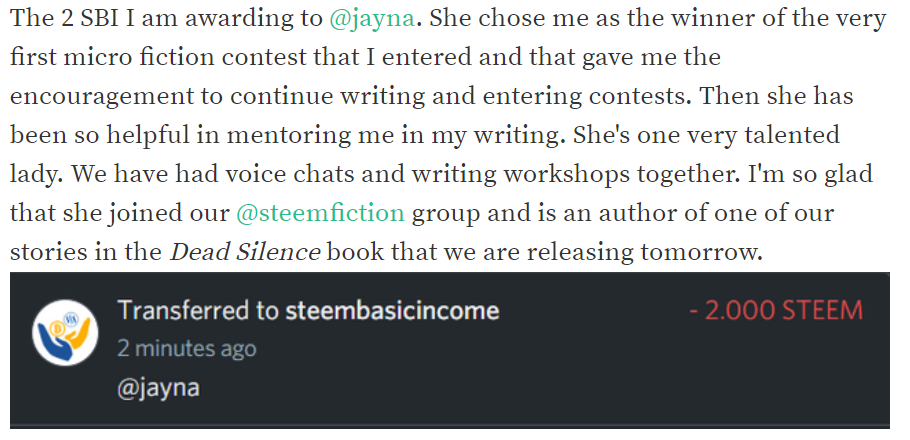Click the orange Bitcoin coin in avatar
This screenshot has height=440, width=910.
(57, 329)
